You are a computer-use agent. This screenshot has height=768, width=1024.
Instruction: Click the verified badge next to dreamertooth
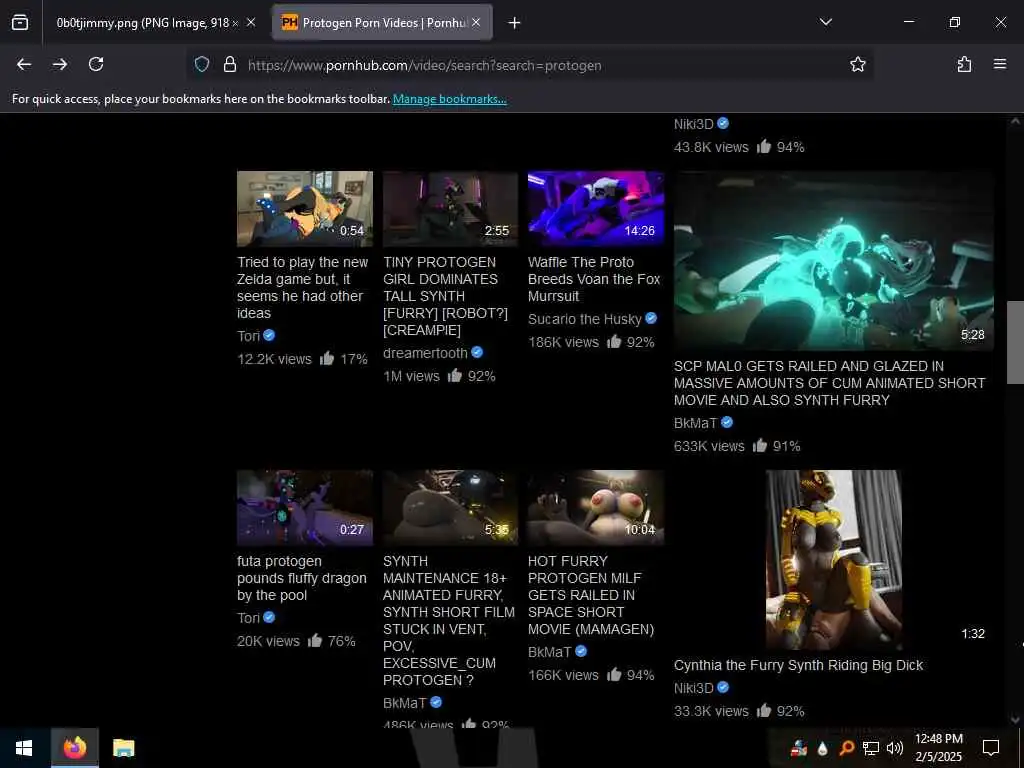click(x=477, y=353)
